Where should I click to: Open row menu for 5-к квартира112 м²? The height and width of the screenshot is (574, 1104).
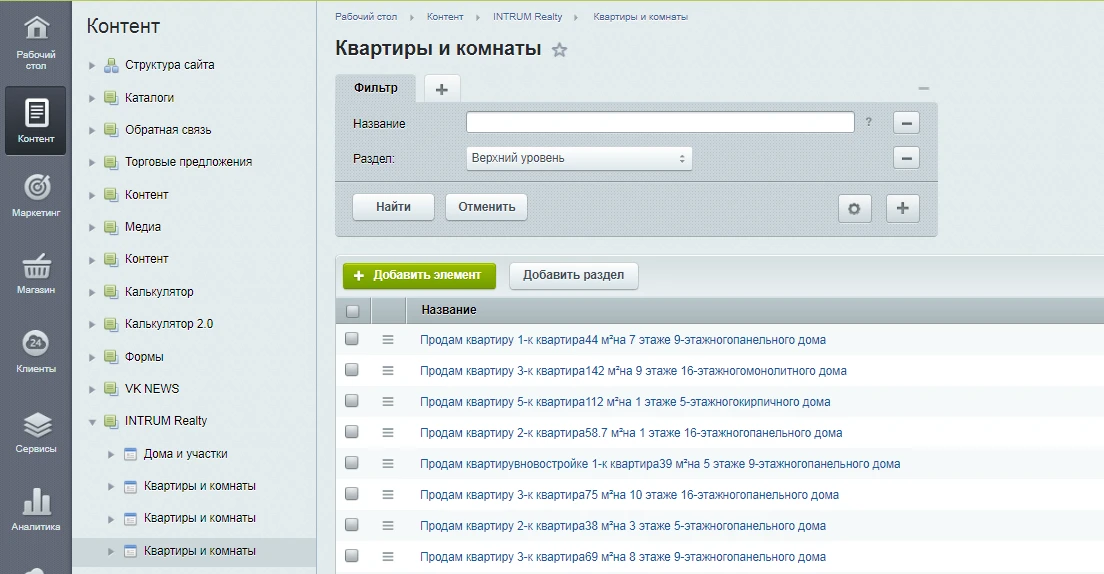pyautogui.click(x=388, y=401)
